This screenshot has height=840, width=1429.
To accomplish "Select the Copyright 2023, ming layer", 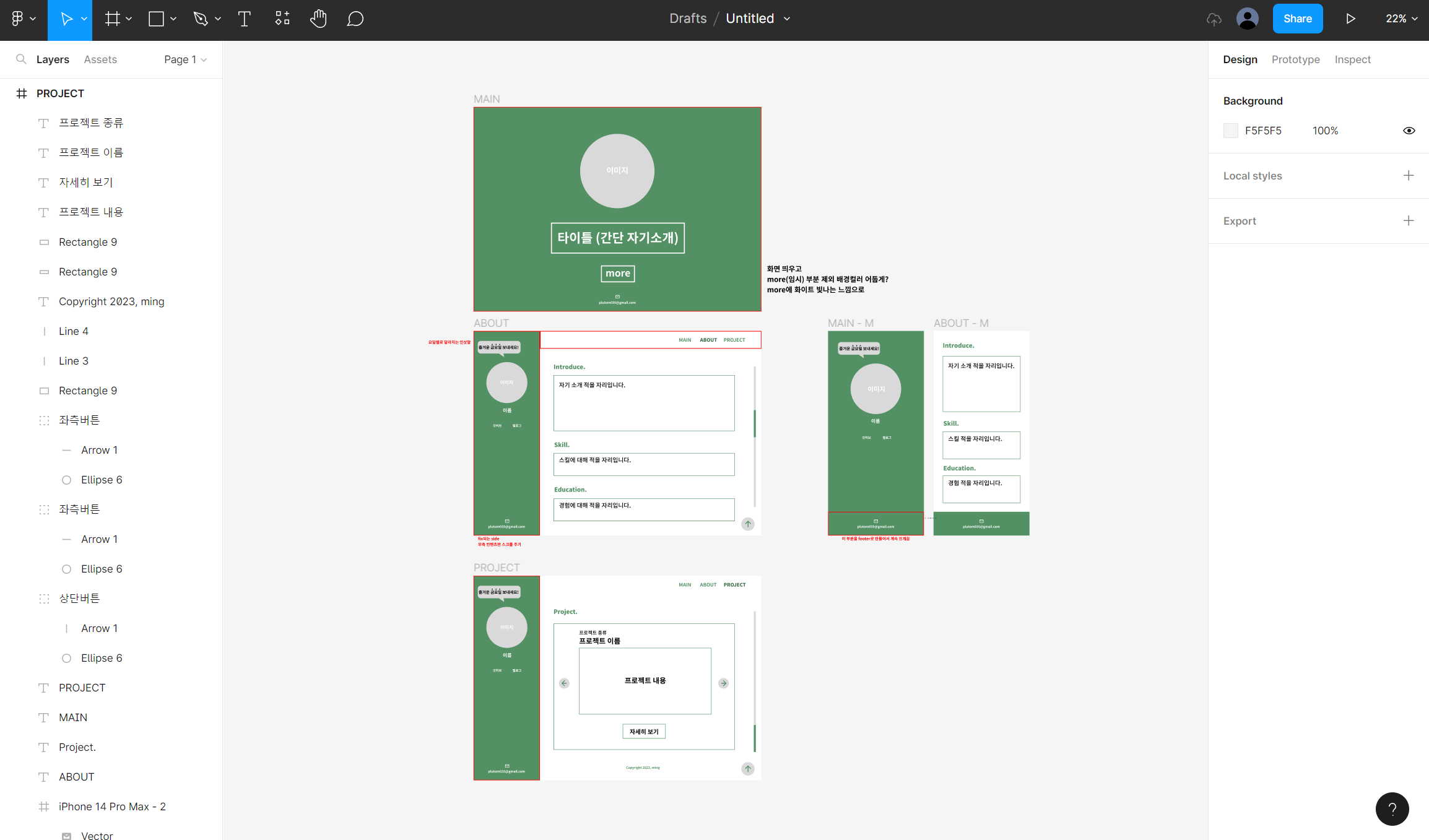I will point(111,301).
